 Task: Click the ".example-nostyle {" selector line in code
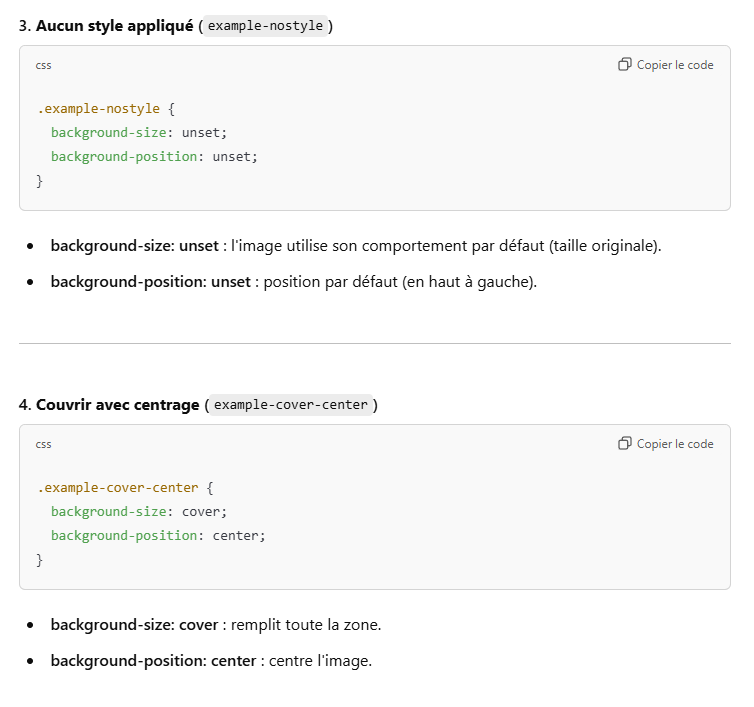tap(106, 108)
